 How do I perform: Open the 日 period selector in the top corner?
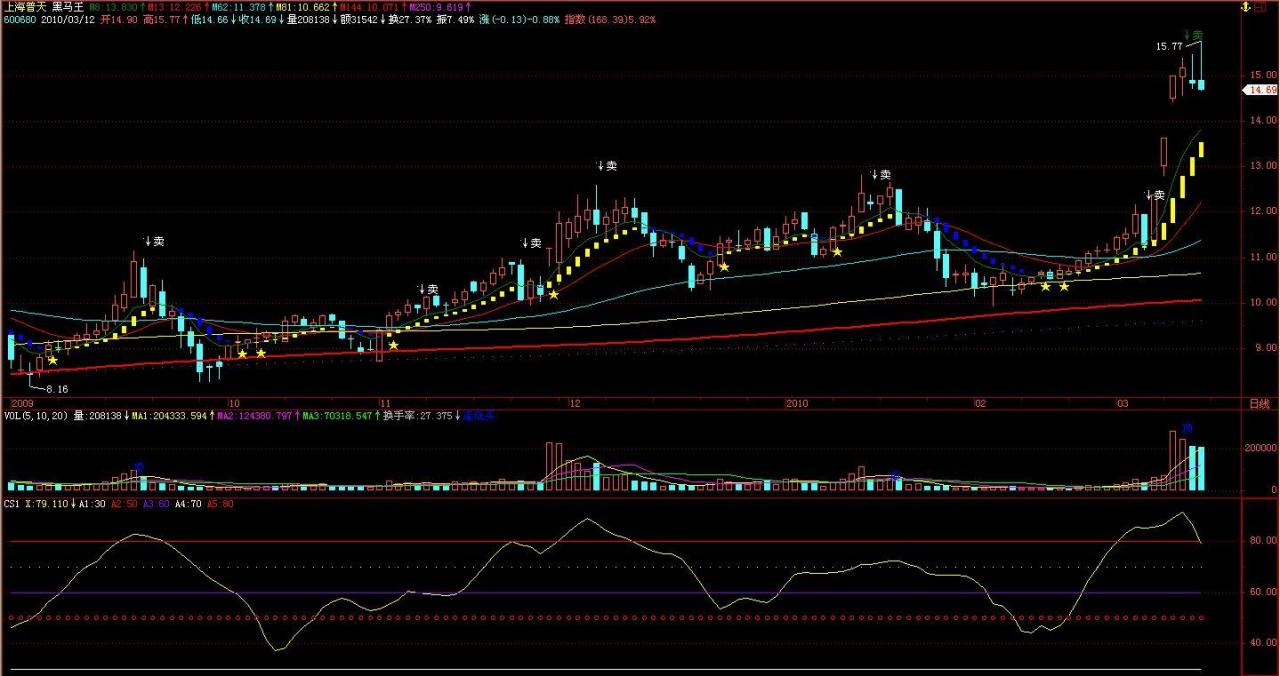[x=1262, y=7]
